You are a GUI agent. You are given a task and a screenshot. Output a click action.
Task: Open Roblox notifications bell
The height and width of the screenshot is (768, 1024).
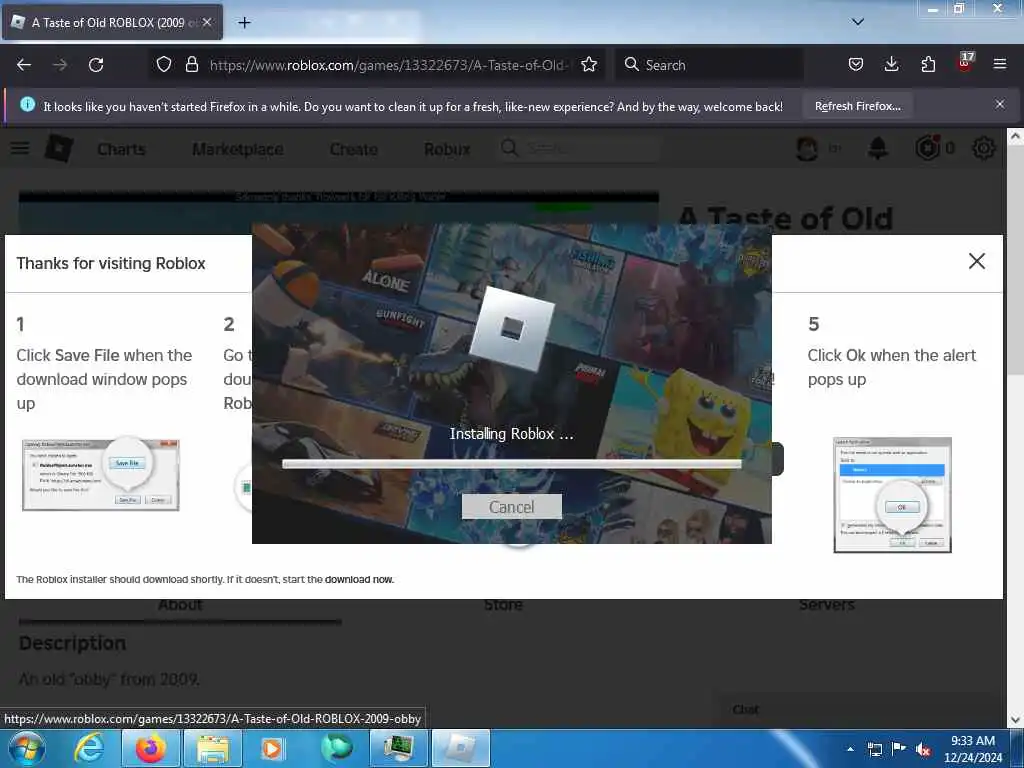point(878,149)
